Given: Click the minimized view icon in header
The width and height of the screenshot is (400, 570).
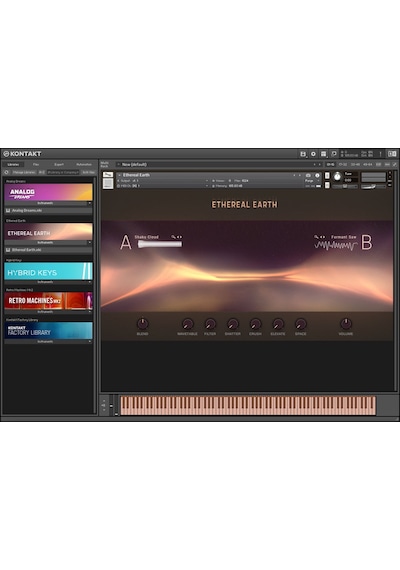Looking at the screenshot, I should 334,154.
